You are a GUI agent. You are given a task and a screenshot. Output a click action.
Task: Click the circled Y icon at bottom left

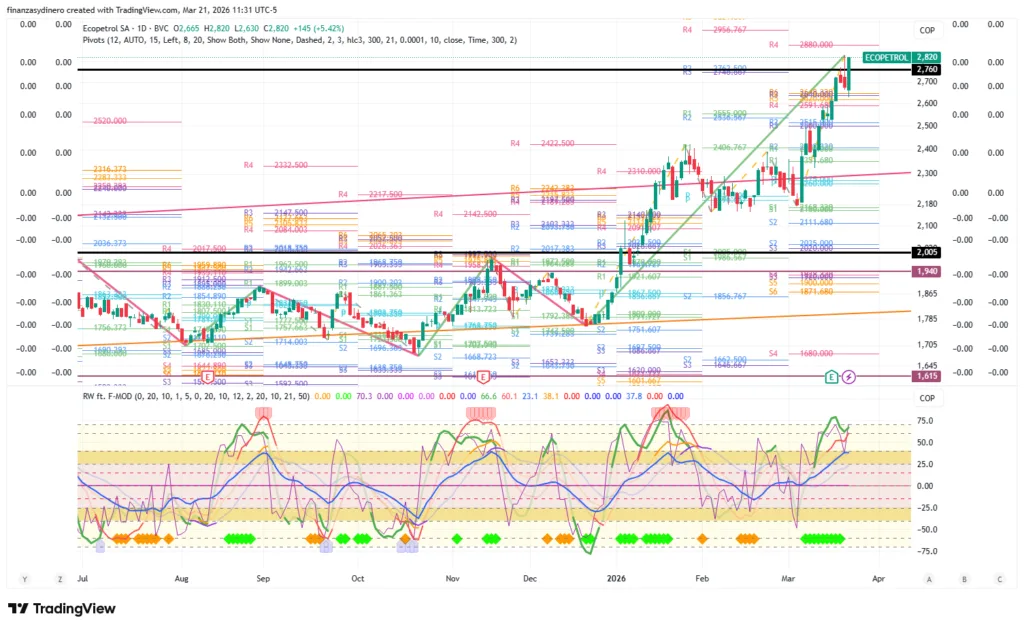coord(25,579)
